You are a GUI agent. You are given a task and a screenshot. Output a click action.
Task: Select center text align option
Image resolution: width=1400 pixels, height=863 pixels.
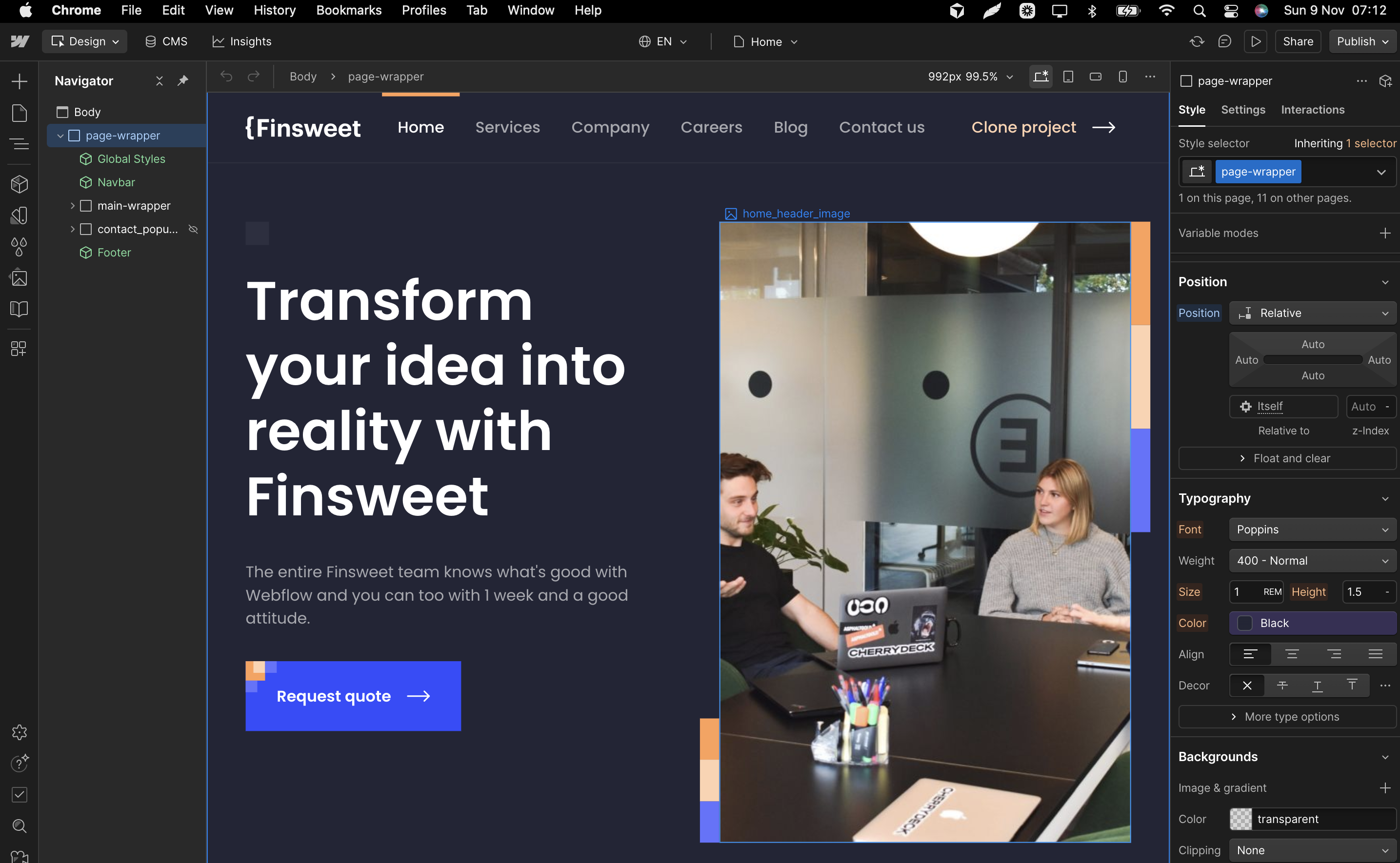1292,654
